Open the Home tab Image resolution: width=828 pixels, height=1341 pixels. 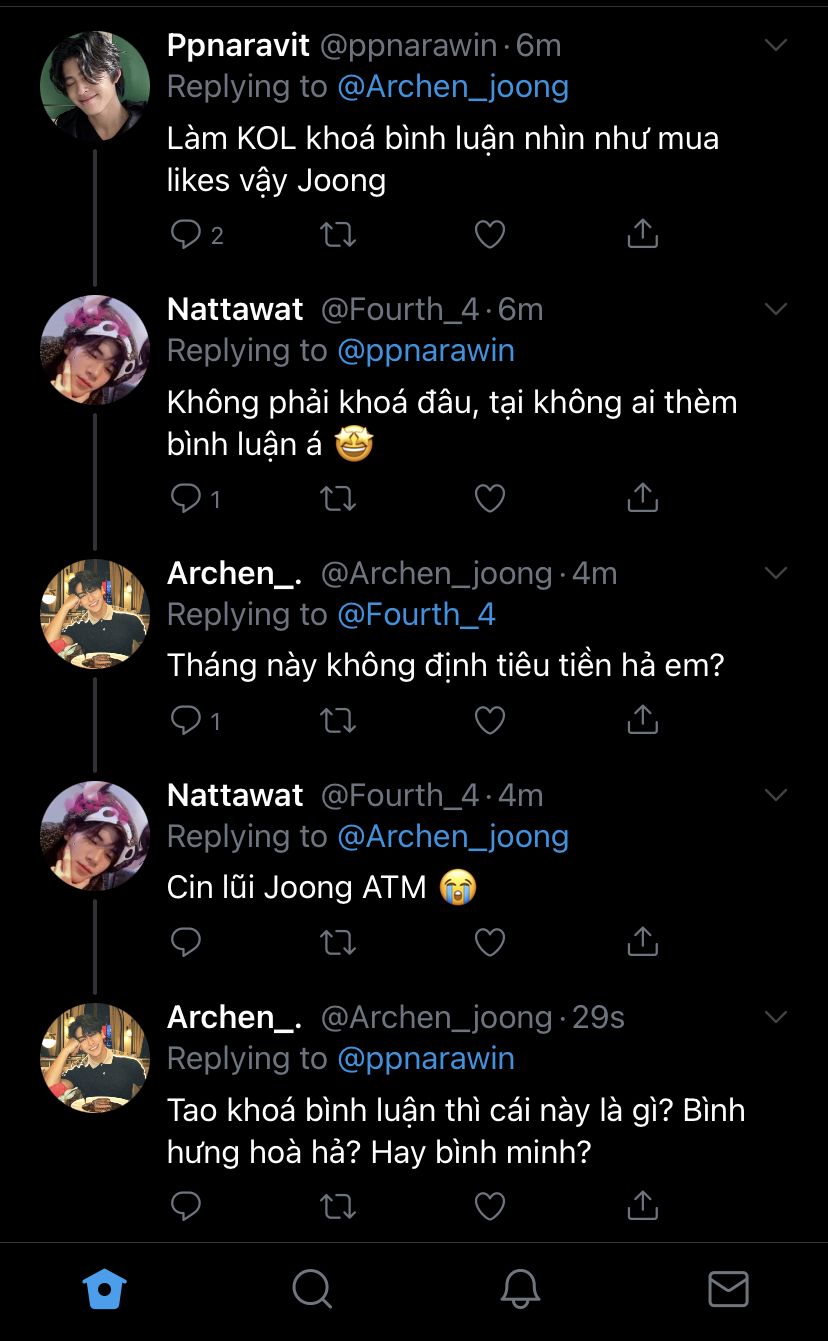(104, 1290)
